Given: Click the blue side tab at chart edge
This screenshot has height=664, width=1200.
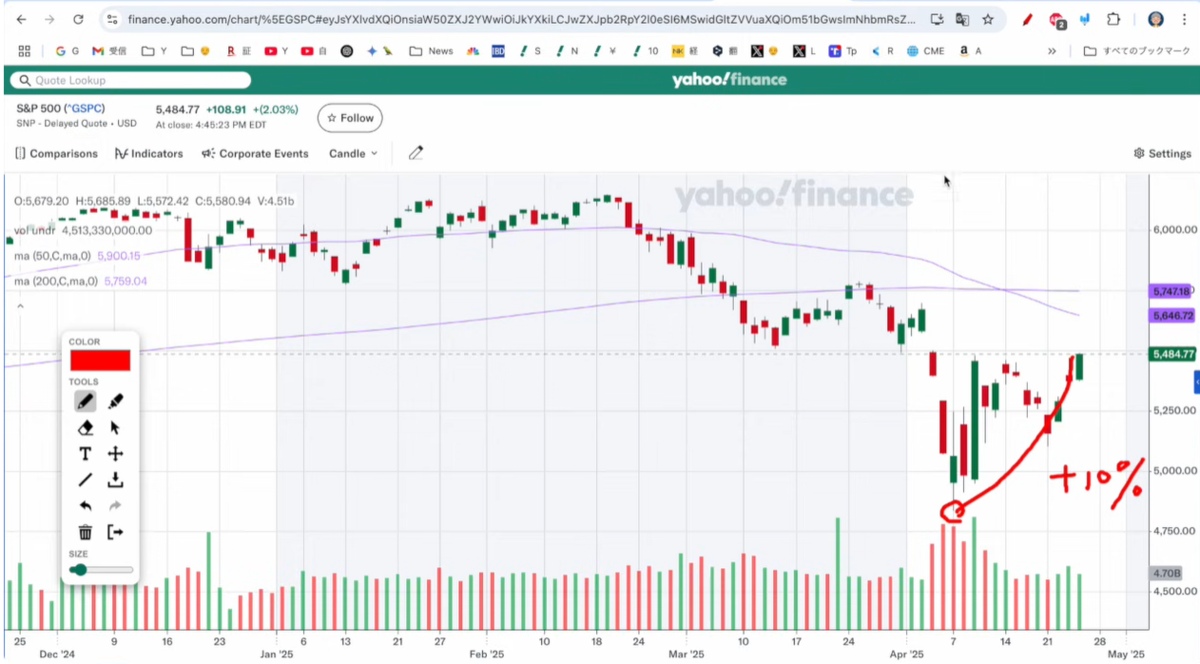Looking at the screenshot, I should 1196,382.
